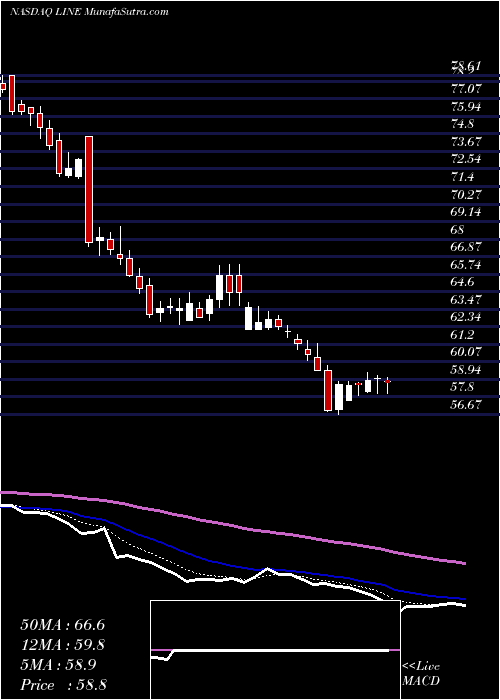Click the 66.87 price axis label
500x700 pixels.
[x=467, y=247]
